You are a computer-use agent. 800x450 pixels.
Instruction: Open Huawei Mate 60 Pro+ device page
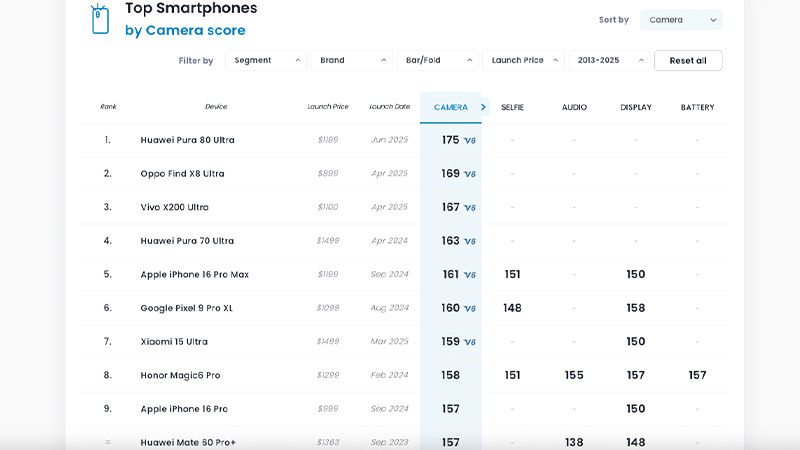[188, 442]
